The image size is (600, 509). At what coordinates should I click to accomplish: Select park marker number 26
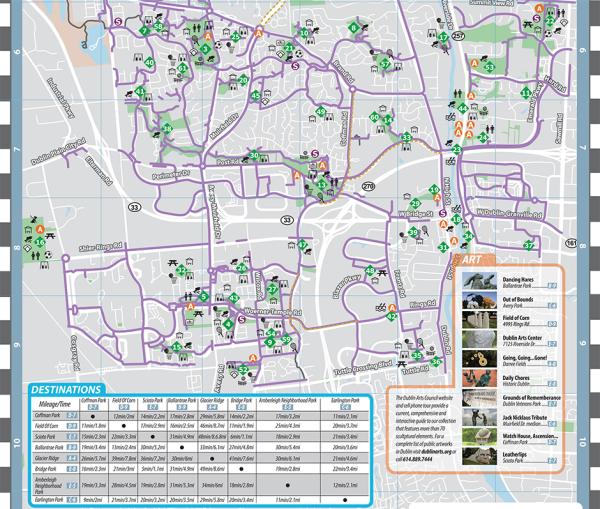click(242, 268)
